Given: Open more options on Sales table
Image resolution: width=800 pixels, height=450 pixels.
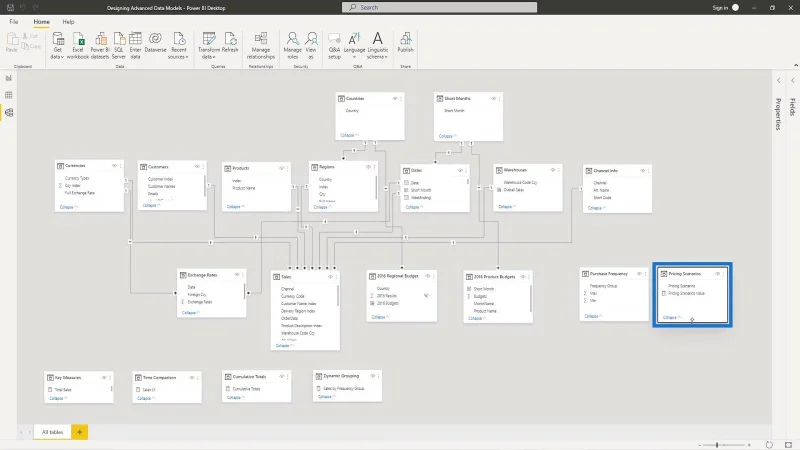Looking at the screenshot, I should click(x=336, y=277).
